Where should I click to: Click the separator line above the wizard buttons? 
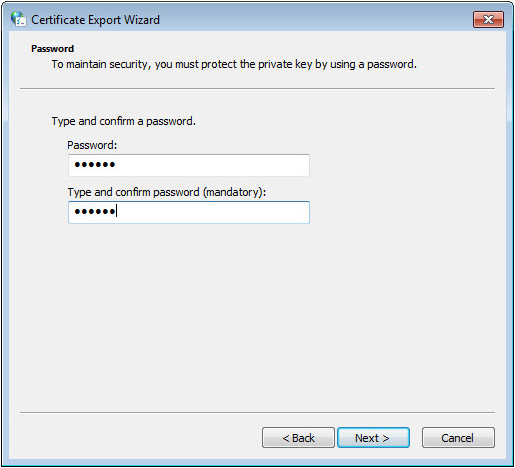pyautogui.click(x=257, y=413)
